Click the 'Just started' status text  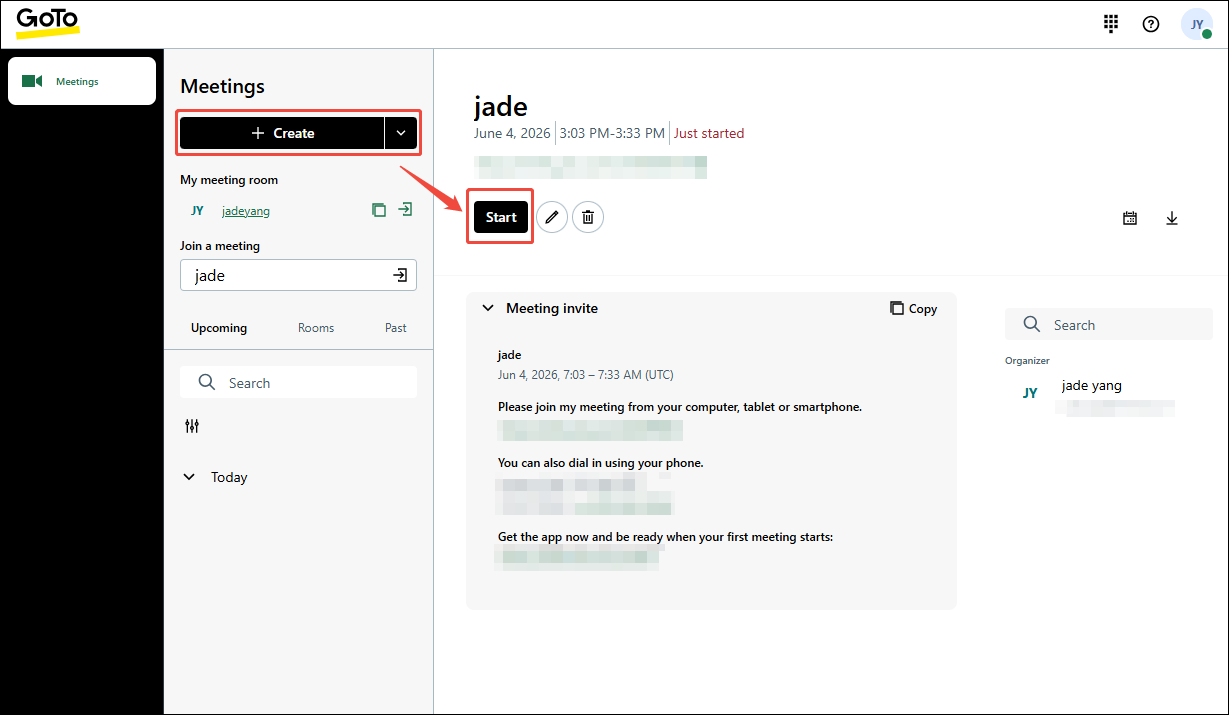[709, 133]
